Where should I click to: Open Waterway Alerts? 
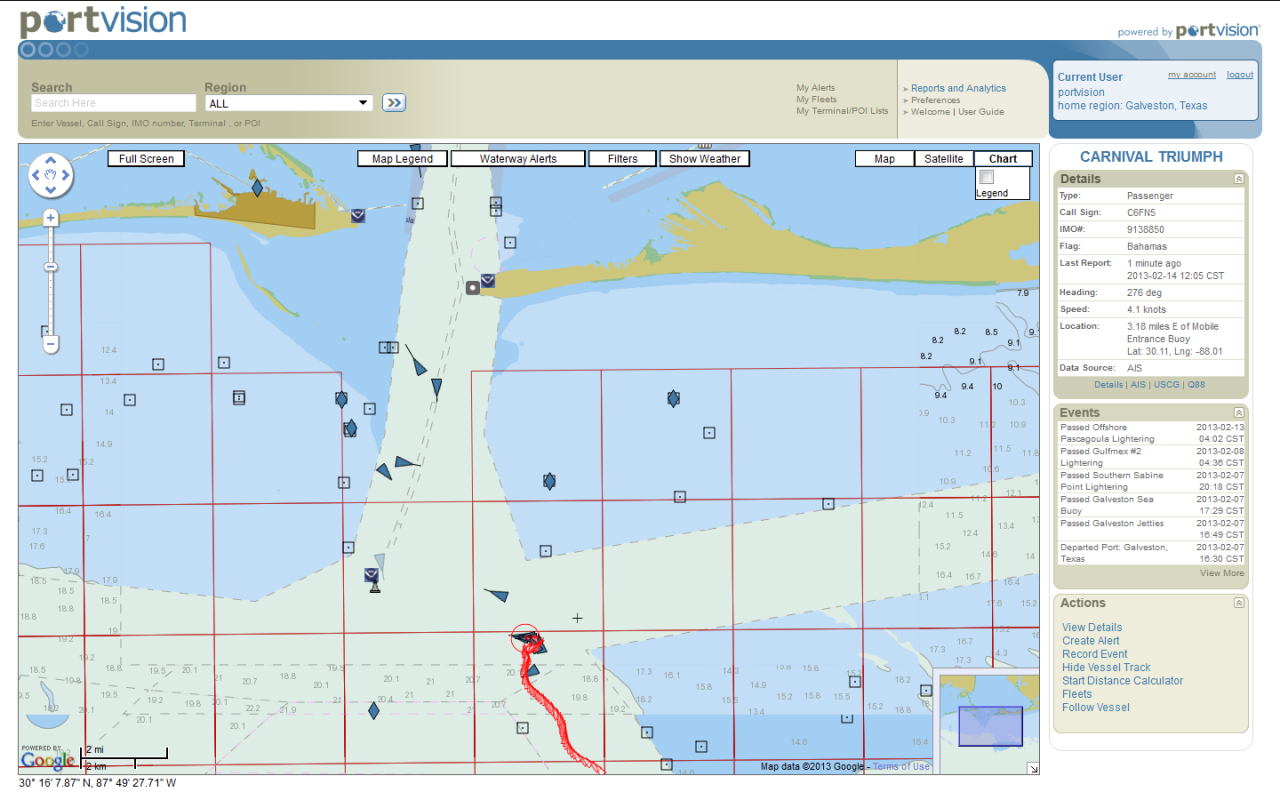(518, 159)
